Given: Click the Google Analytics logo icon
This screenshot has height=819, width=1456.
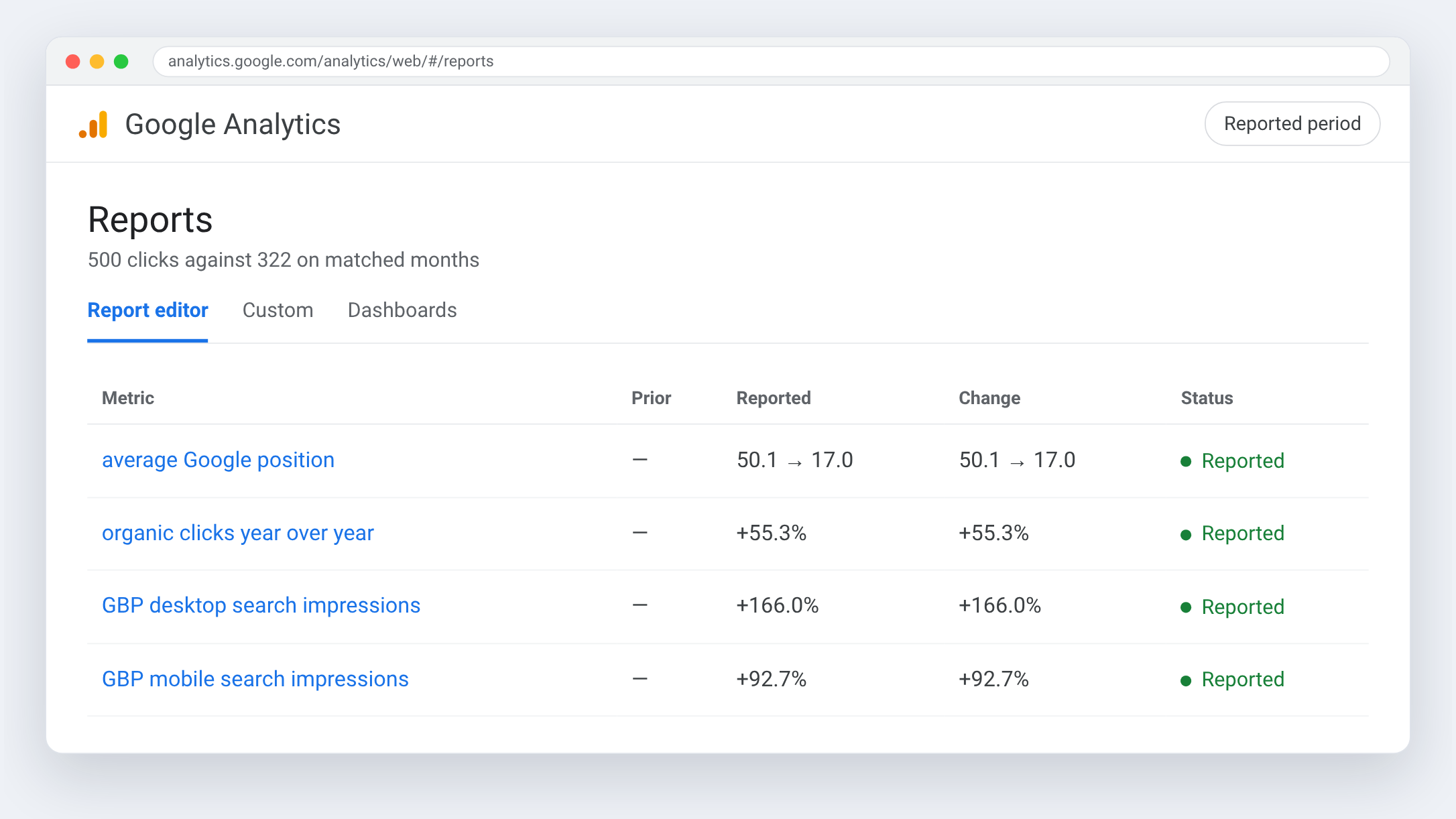Looking at the screenshot, I should [93, 125].
